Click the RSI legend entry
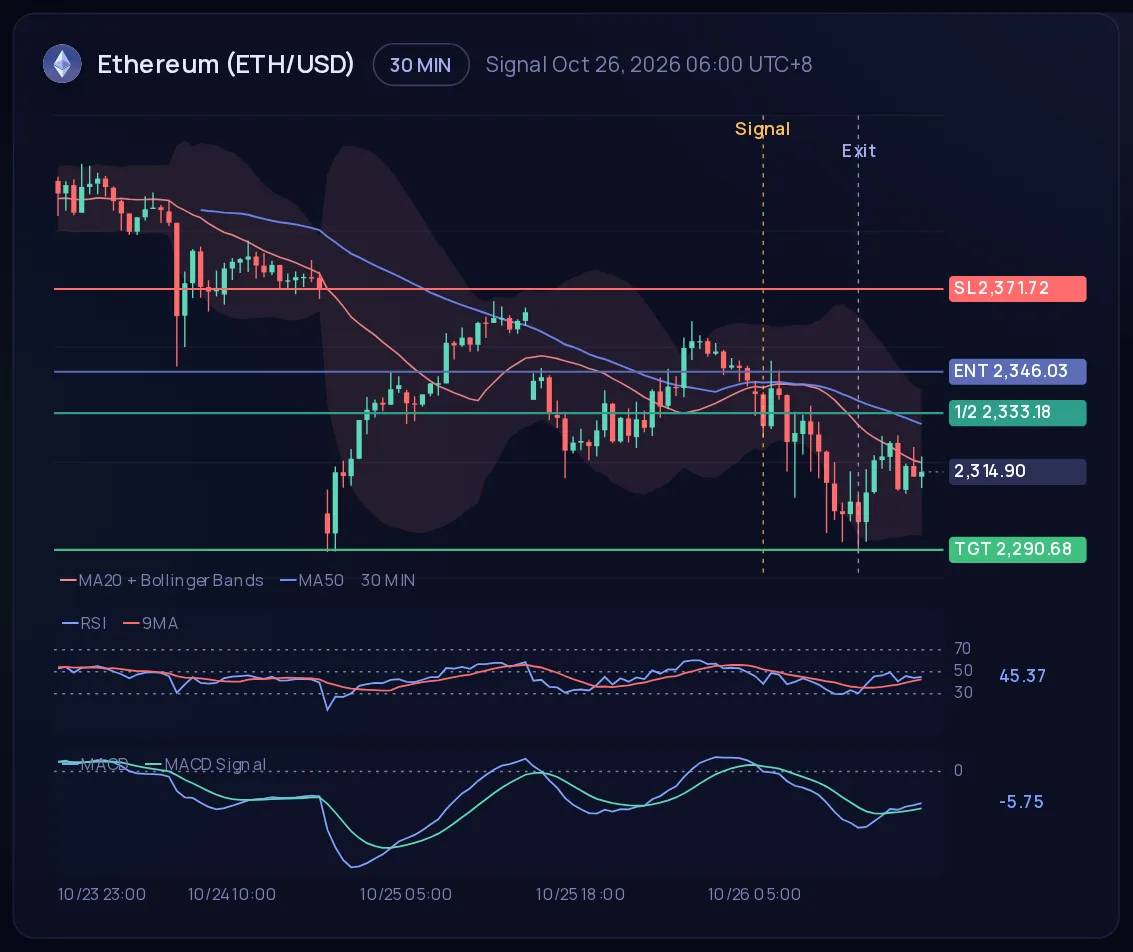1133x952 pixels. point(85,623)
